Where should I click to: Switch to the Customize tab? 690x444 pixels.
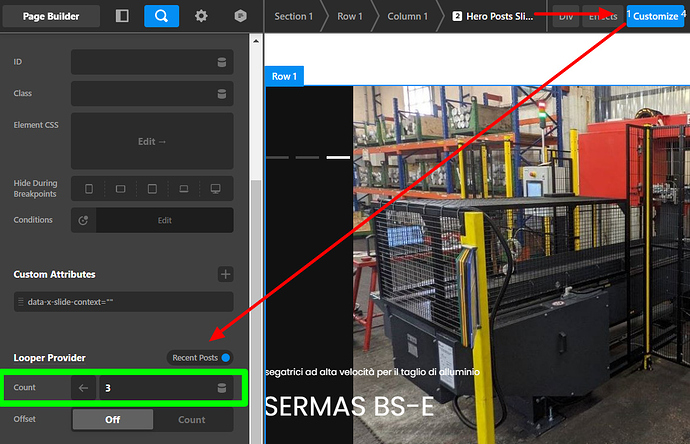pyautogui.click(x=655, y=16)
